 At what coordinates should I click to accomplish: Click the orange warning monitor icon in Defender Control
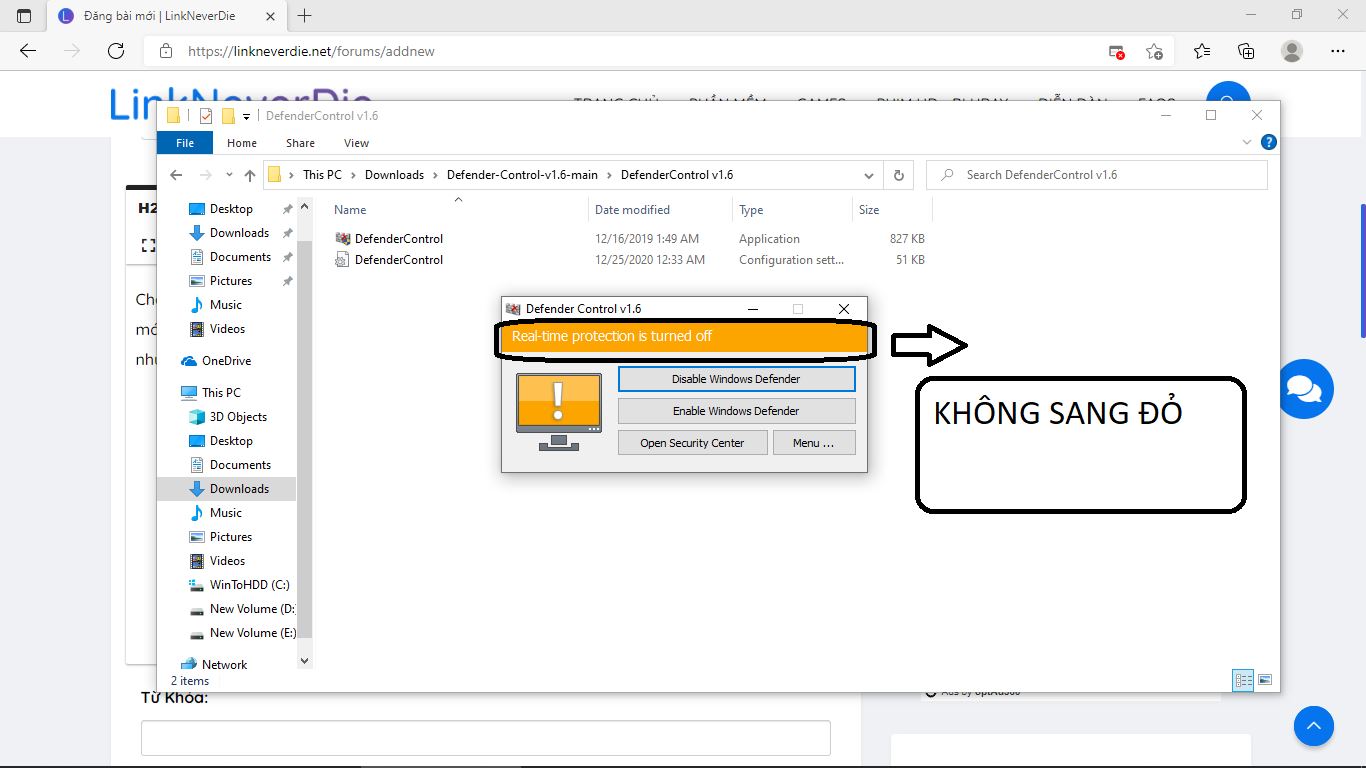(x=558, y=404)
